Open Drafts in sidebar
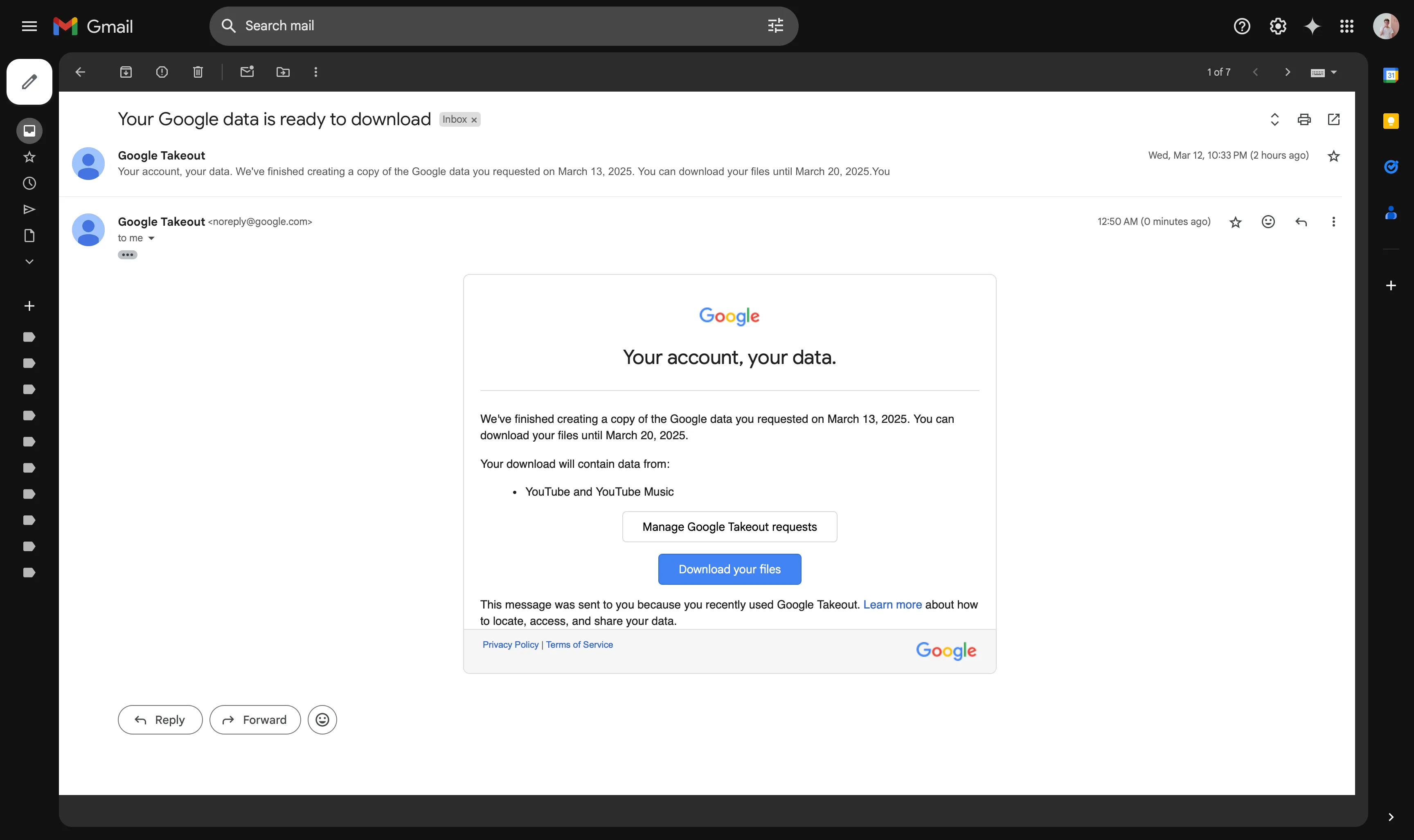1414x840 pixels. 29,236
